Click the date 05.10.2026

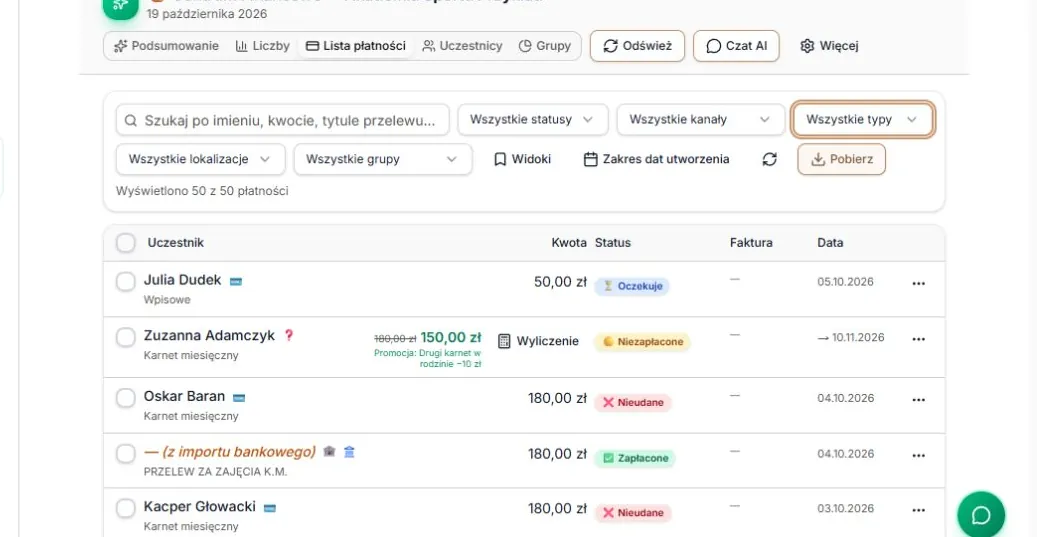tap(845, 282)
